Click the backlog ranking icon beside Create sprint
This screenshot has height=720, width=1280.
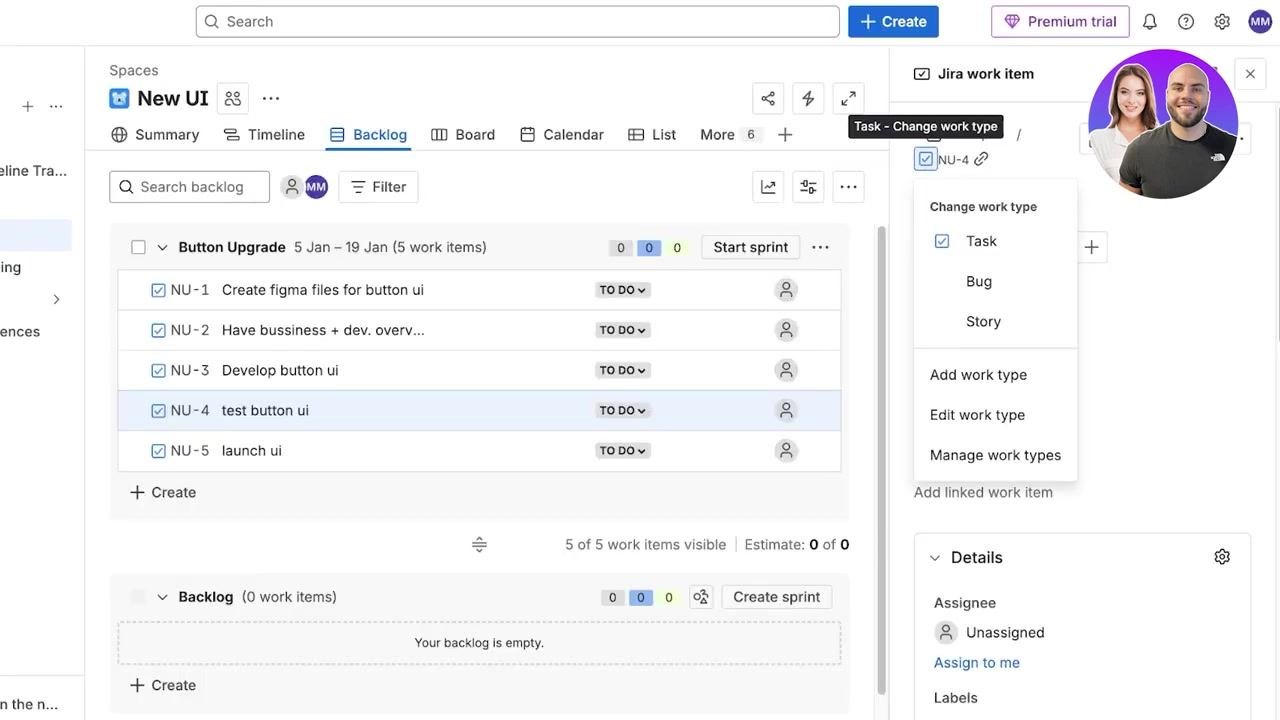701,597
